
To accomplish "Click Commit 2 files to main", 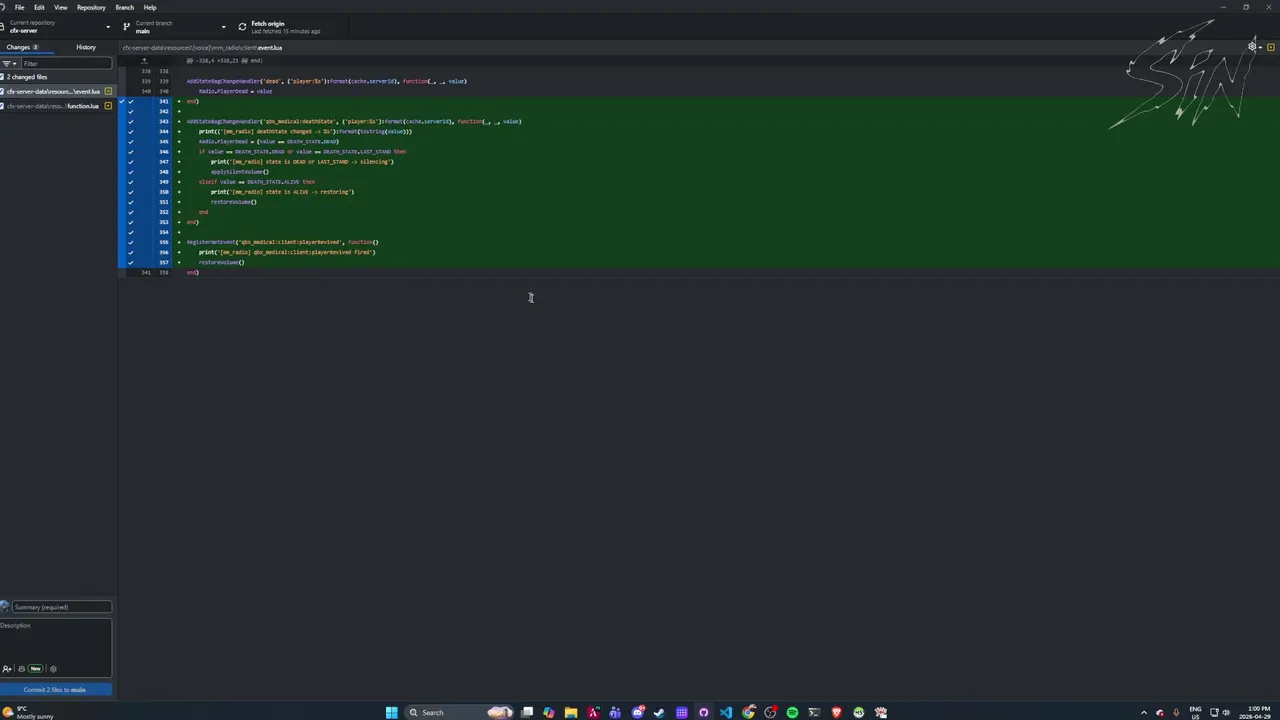I will tap(56, 690).
